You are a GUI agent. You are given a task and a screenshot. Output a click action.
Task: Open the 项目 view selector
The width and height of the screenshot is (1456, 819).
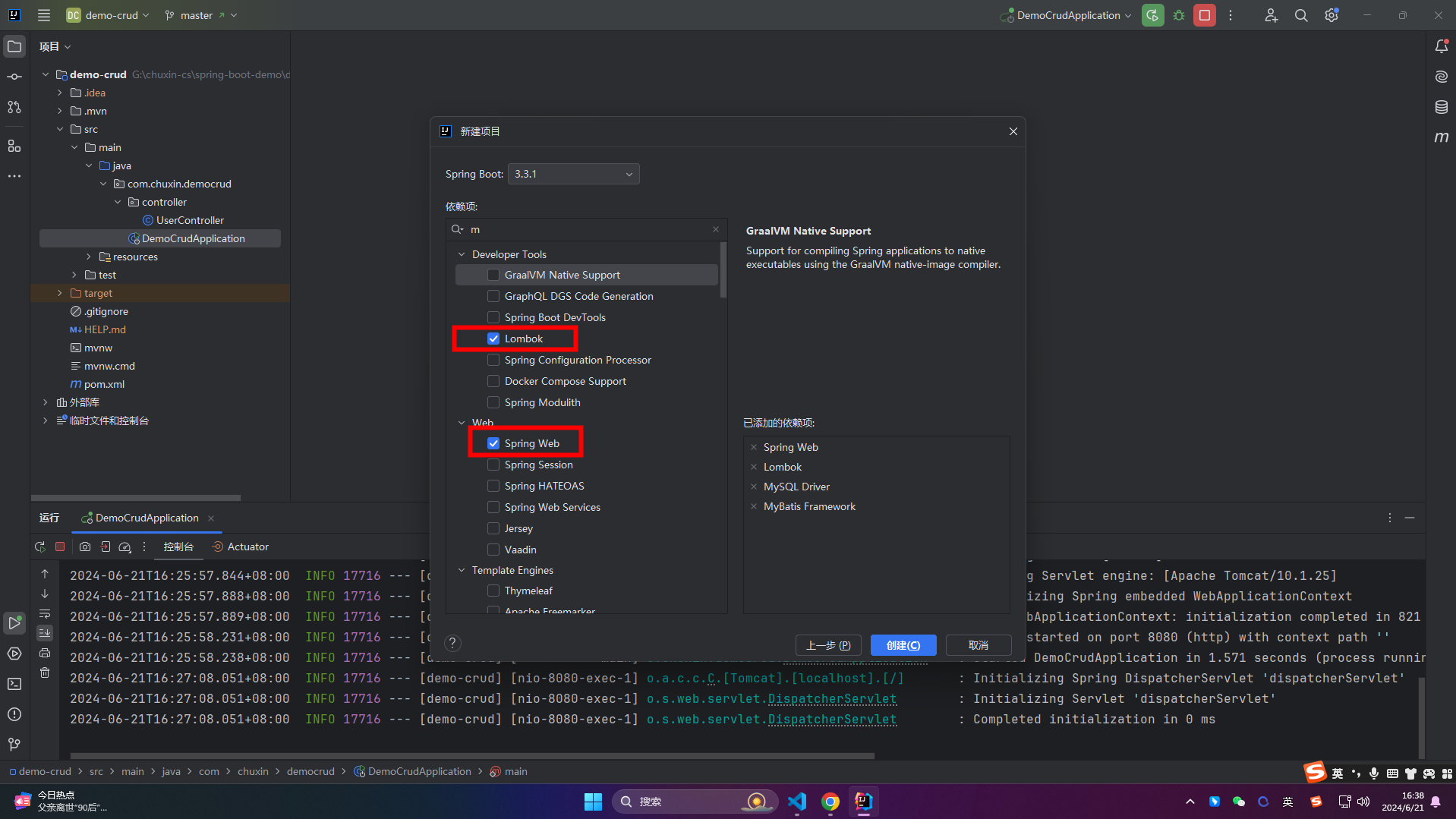pyautogui.click(x=55, y=46)
